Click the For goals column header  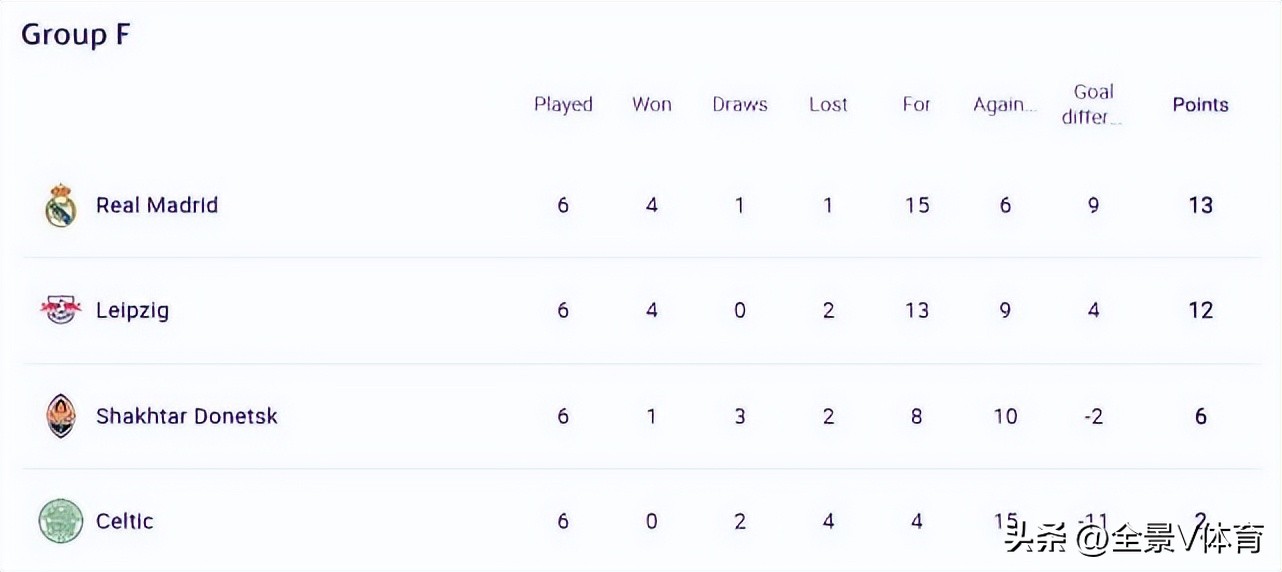coord(916,105)
